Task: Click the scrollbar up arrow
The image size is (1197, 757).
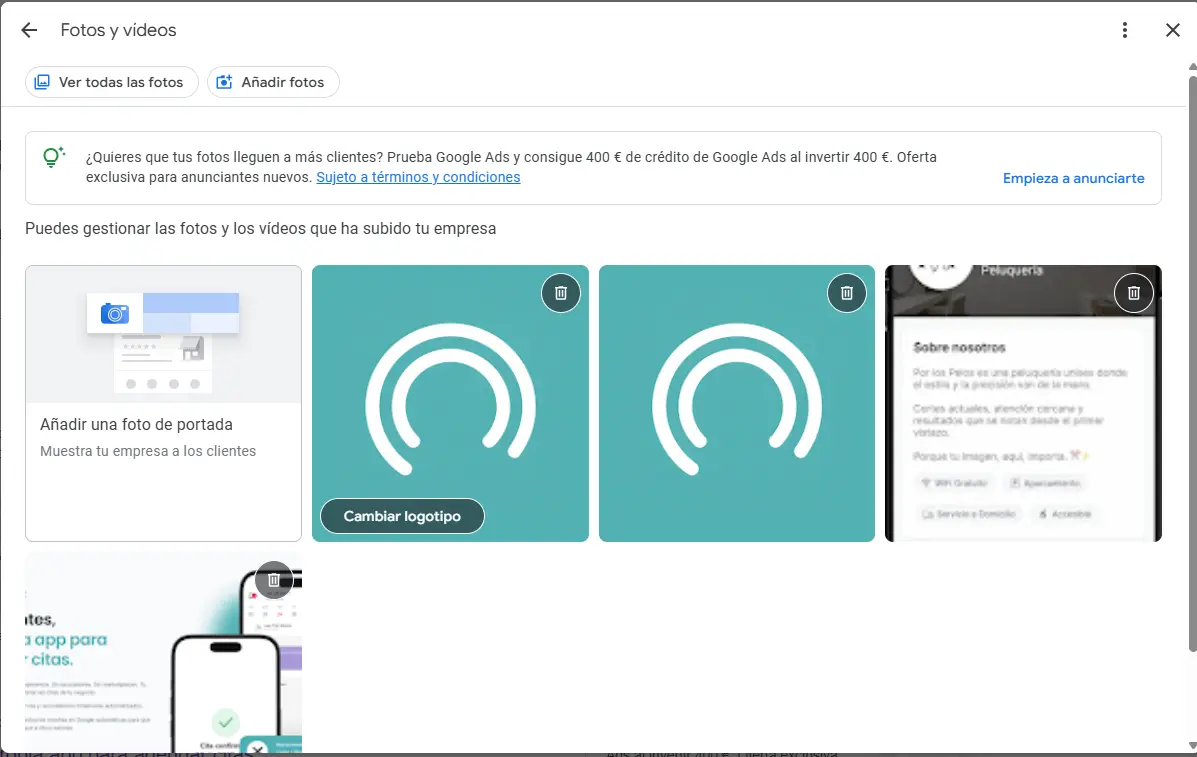Action: pyautogui.click(x=1190, y=67)
